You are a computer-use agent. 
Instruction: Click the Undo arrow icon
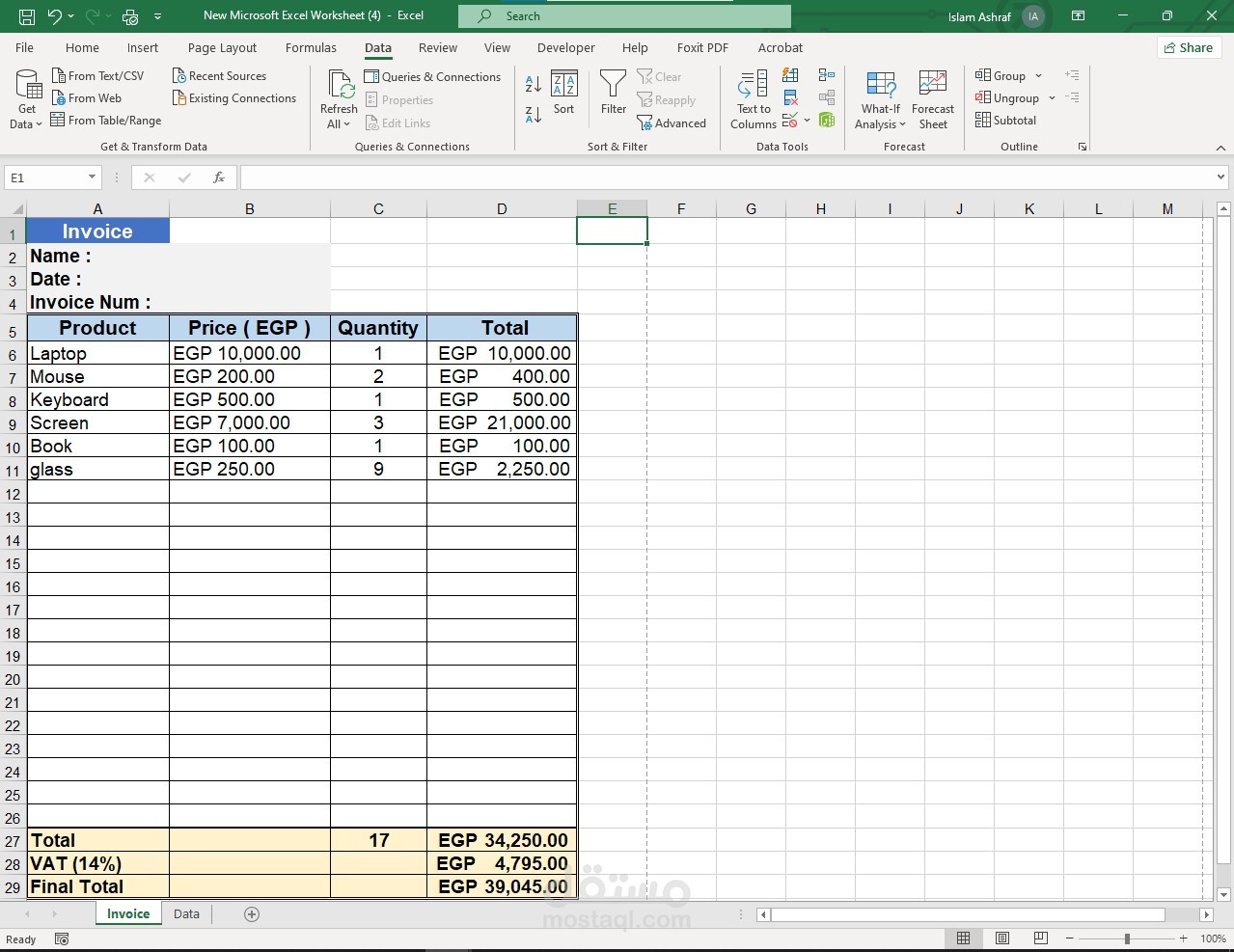55,16
